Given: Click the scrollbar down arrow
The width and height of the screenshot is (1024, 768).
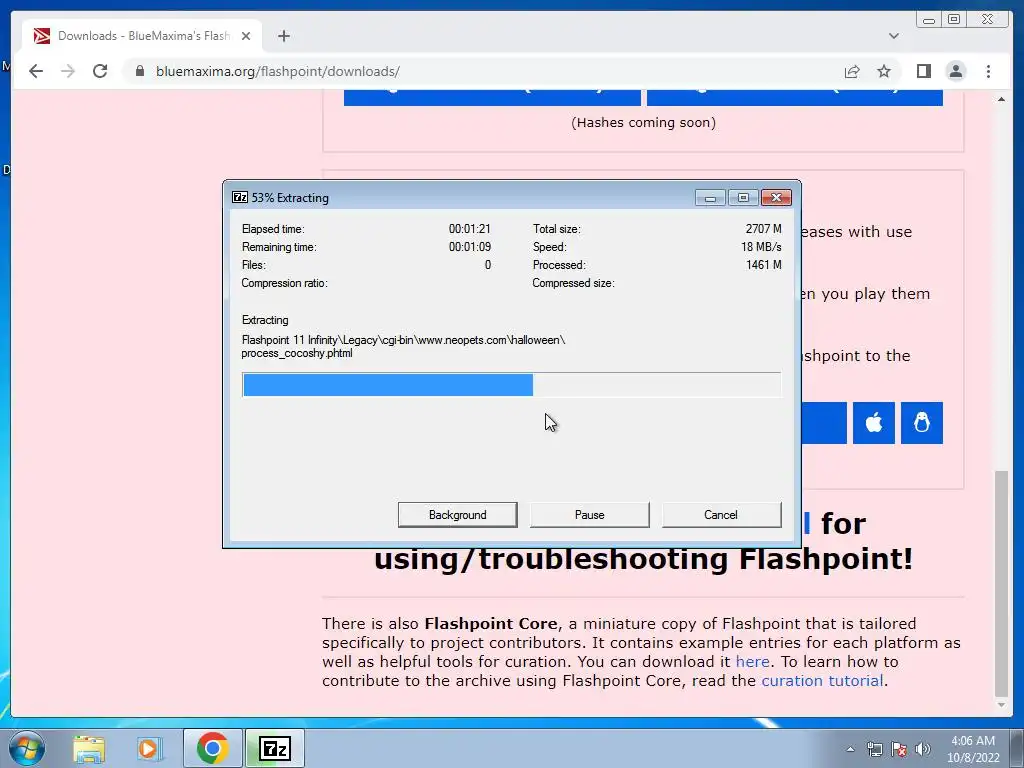Looking at the screenshot, I should (x=1001, y=705).
